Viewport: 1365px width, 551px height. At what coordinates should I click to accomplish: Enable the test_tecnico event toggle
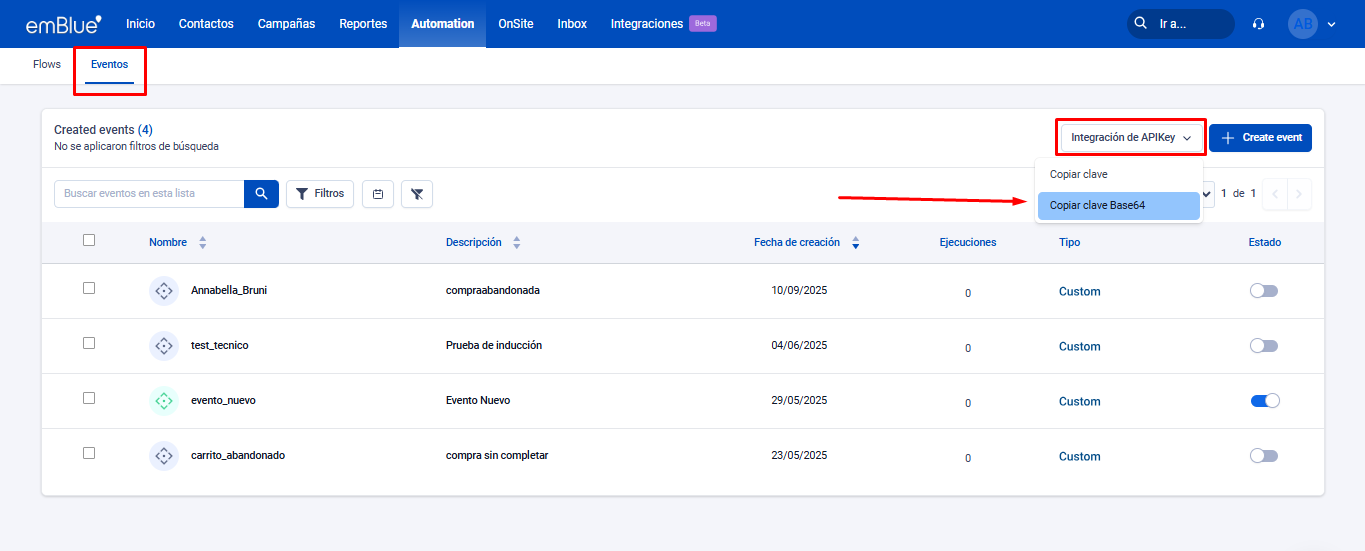click(1264, 346)
